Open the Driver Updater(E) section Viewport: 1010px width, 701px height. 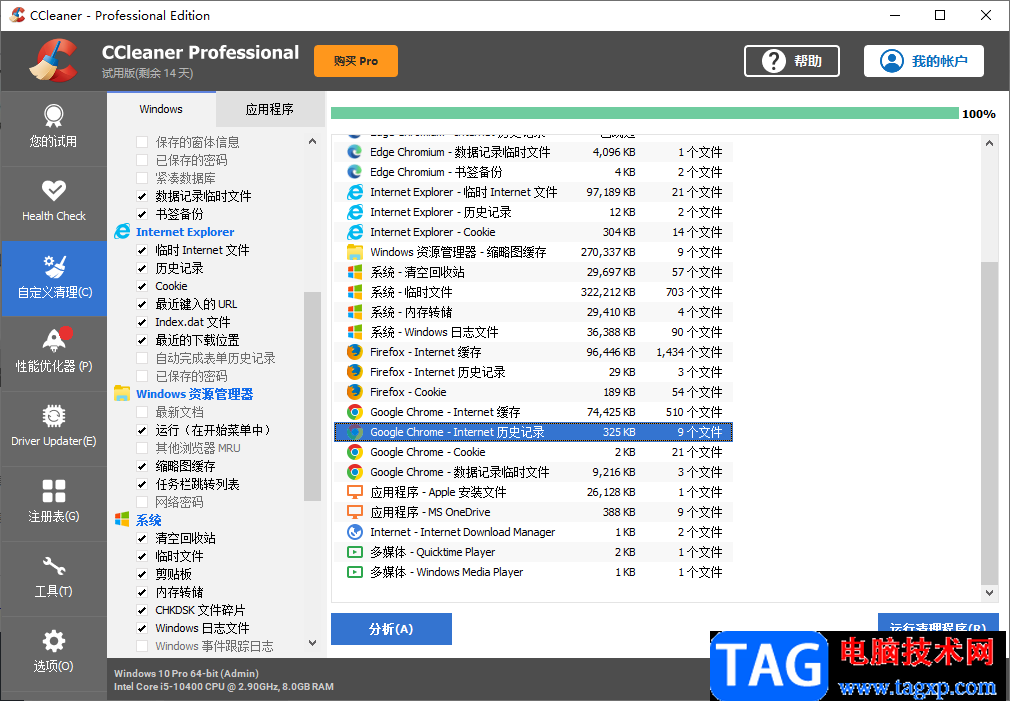point(53,428)
